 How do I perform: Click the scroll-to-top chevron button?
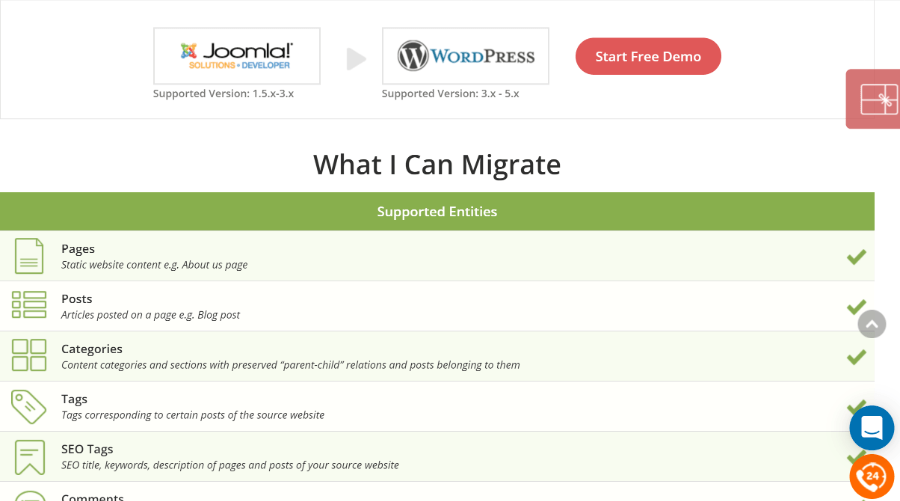click(872, 324)
